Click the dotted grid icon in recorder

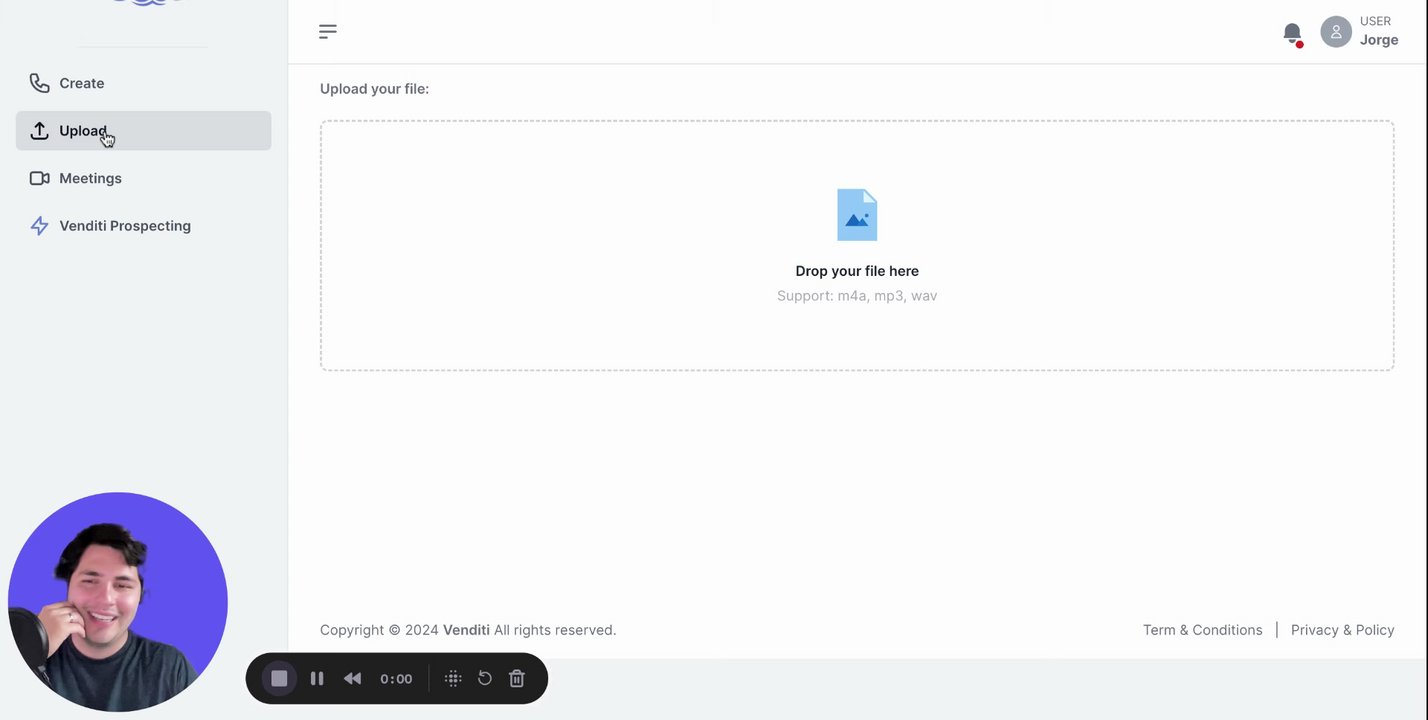(453, 678)
